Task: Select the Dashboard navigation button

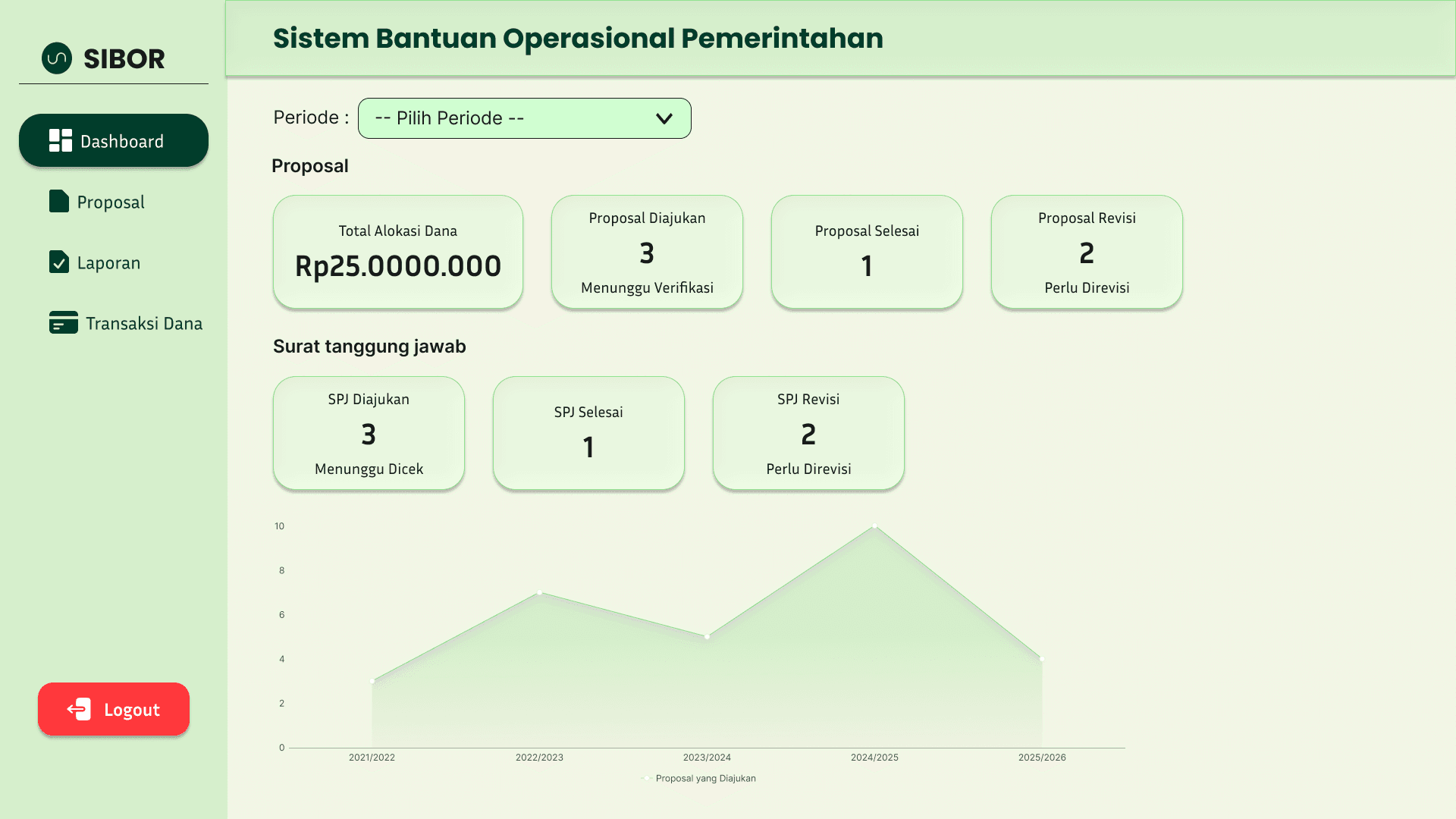Action: (113, 140)
